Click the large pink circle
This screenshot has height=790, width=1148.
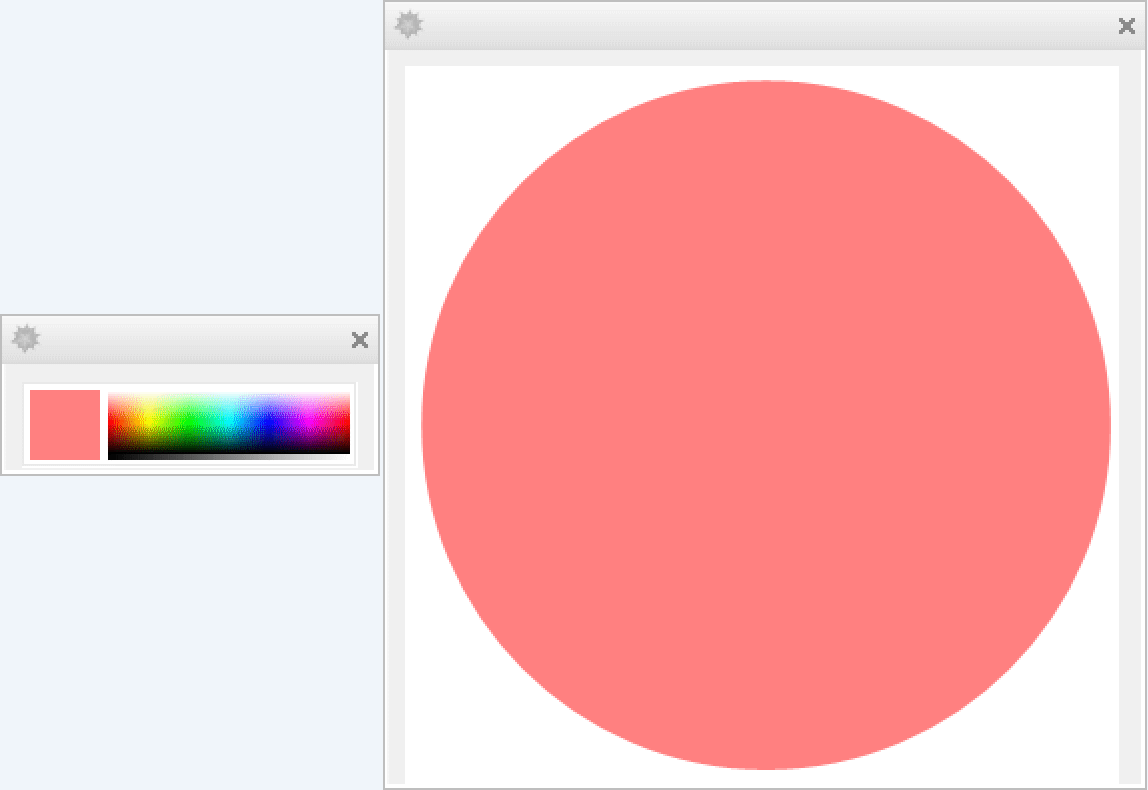(765, 425)
